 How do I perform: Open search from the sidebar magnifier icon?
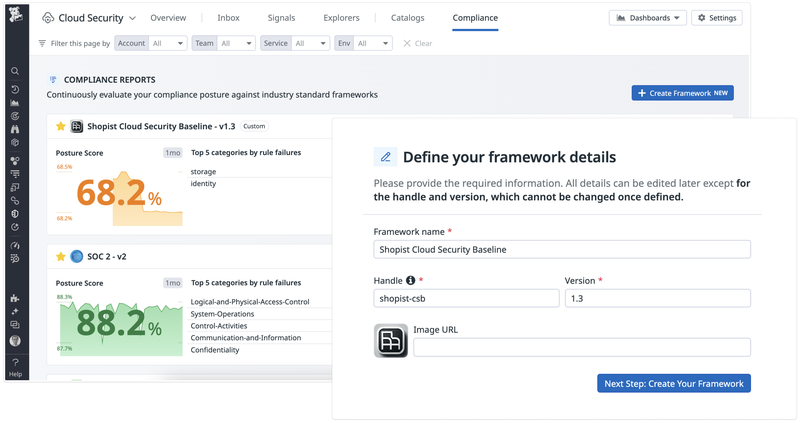[x=15, y=71]
